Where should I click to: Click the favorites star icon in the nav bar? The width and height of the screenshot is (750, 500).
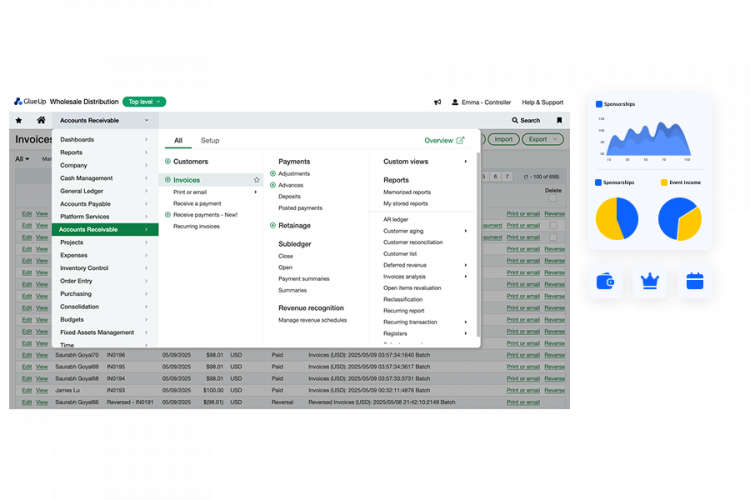pos(19,121)
